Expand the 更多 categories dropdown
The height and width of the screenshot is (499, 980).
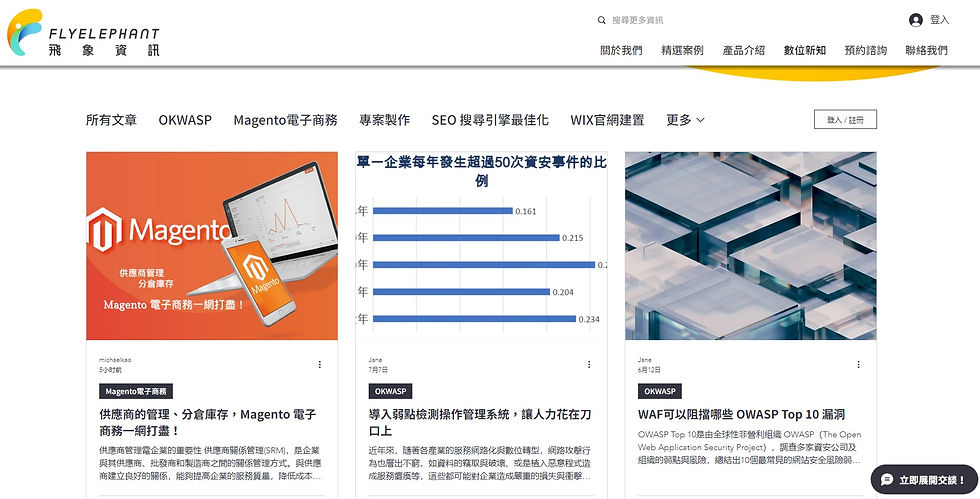(x=685, y=119)
